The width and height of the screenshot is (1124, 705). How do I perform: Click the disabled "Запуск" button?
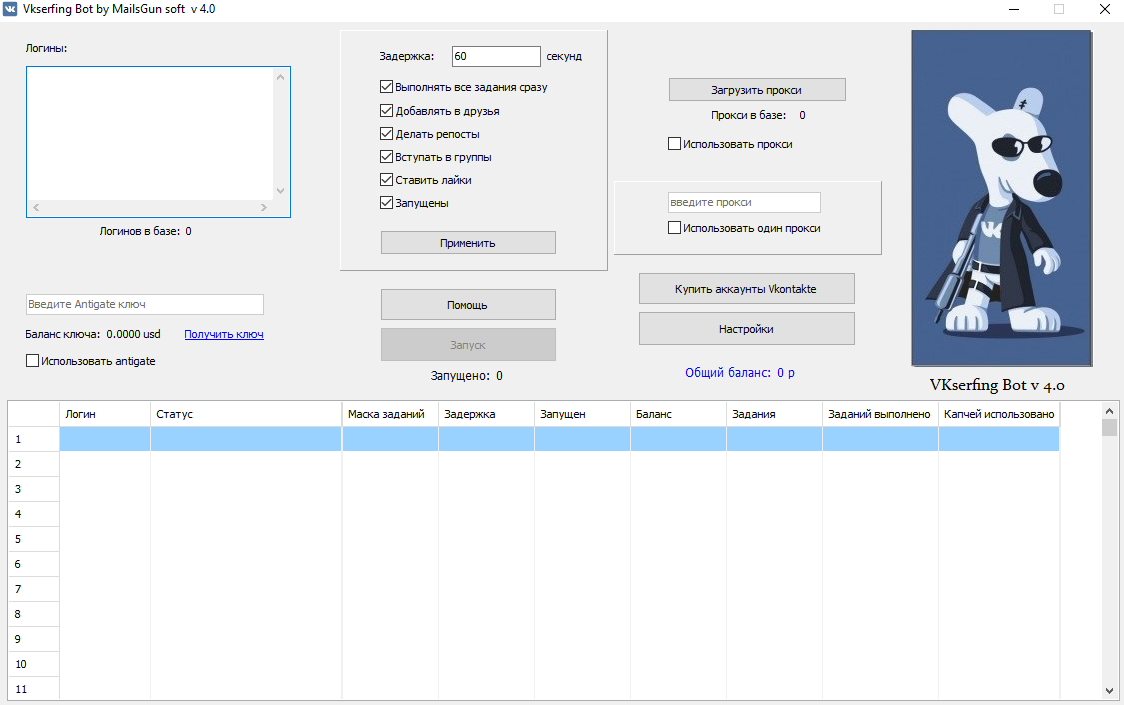(468, 345)
